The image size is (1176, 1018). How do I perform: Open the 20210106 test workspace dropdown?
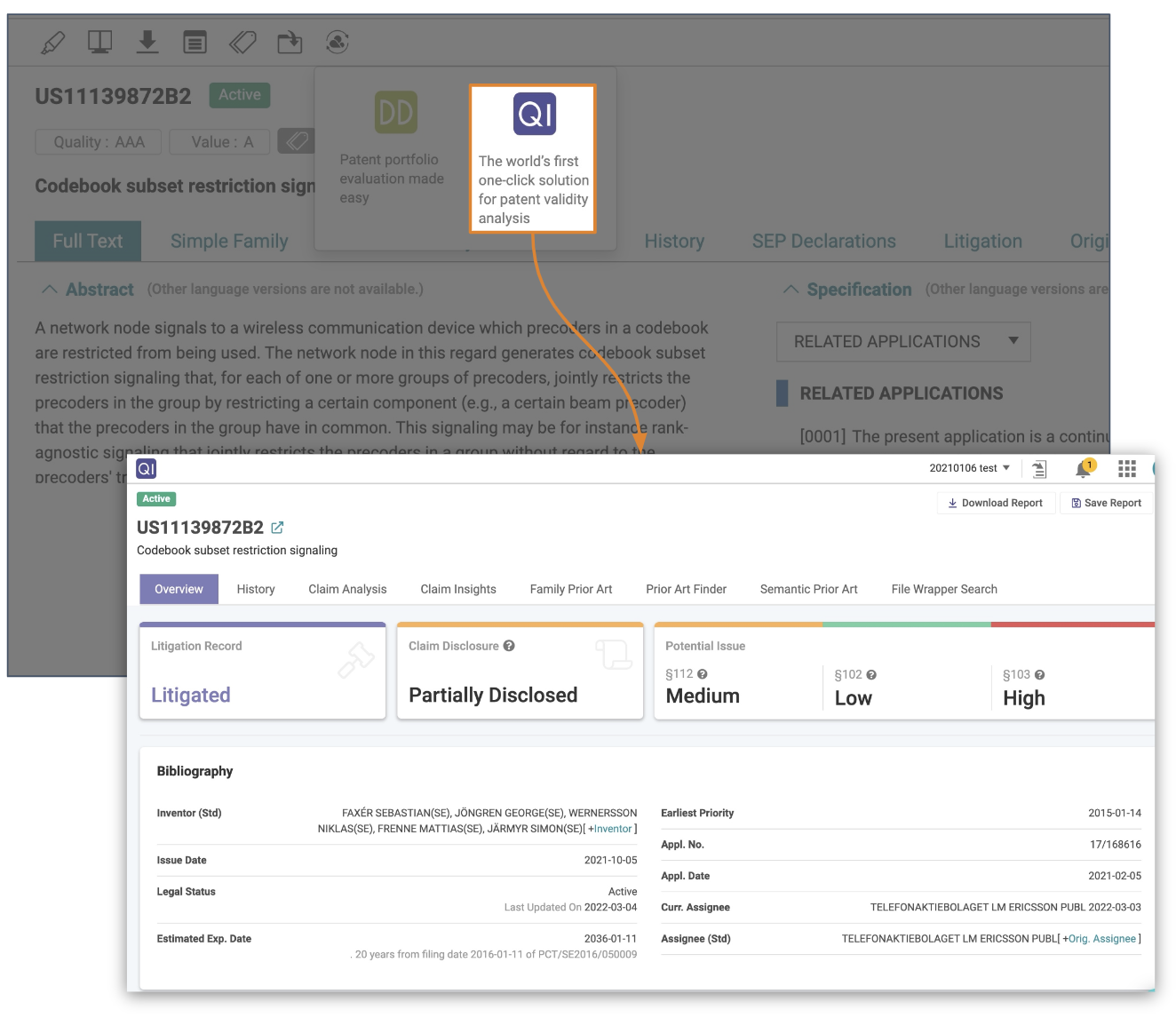click(969, 468)
